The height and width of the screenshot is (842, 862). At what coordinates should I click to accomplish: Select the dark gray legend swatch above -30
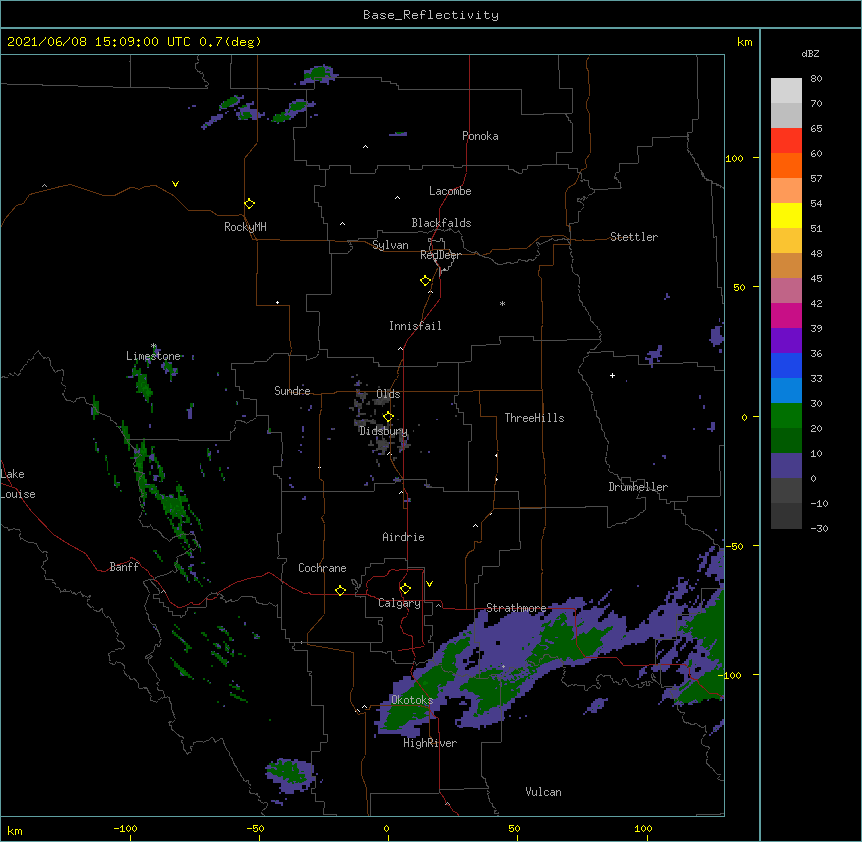(786, 516)
